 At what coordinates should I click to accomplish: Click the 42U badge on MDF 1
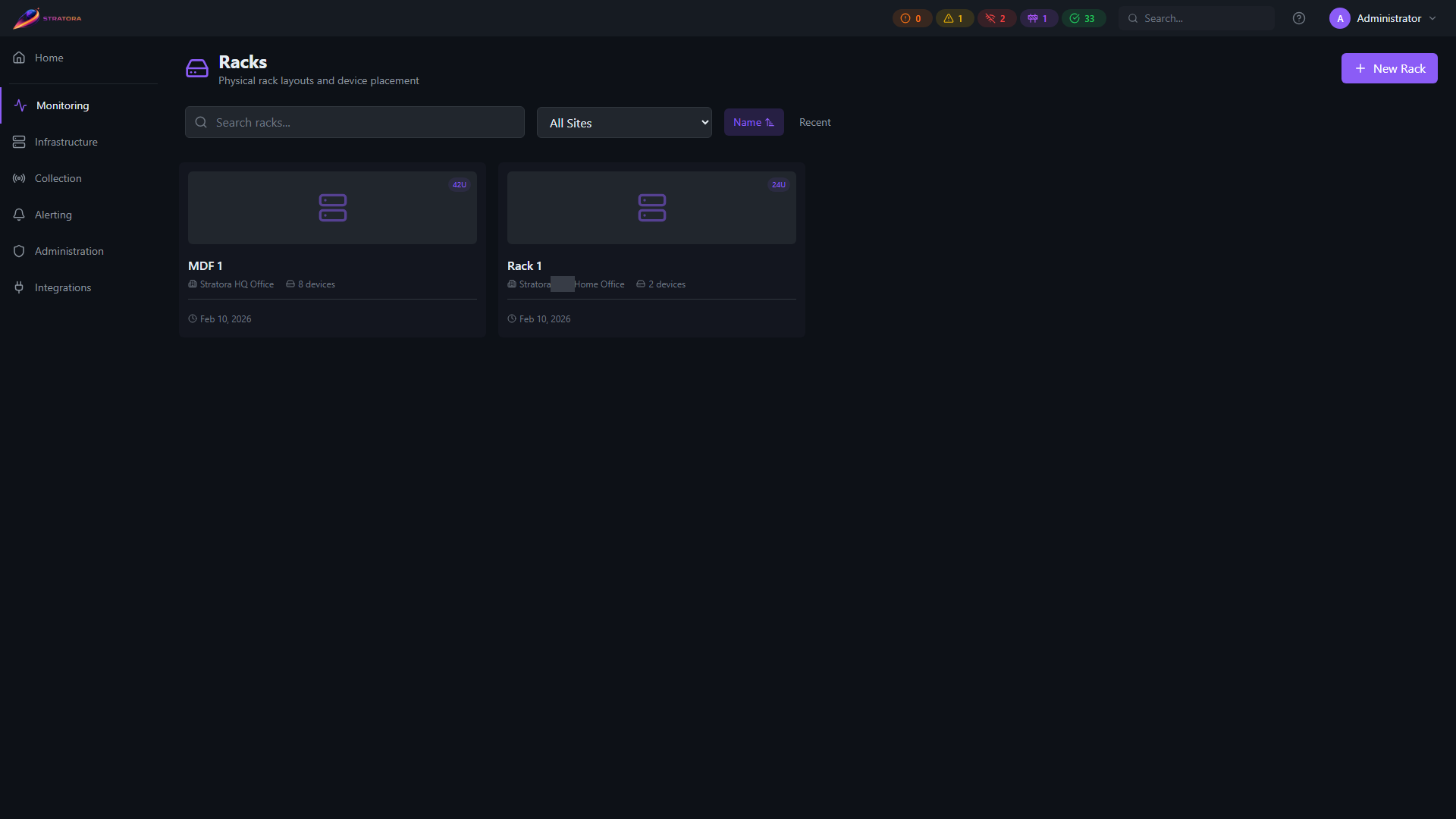pos(460,185)
